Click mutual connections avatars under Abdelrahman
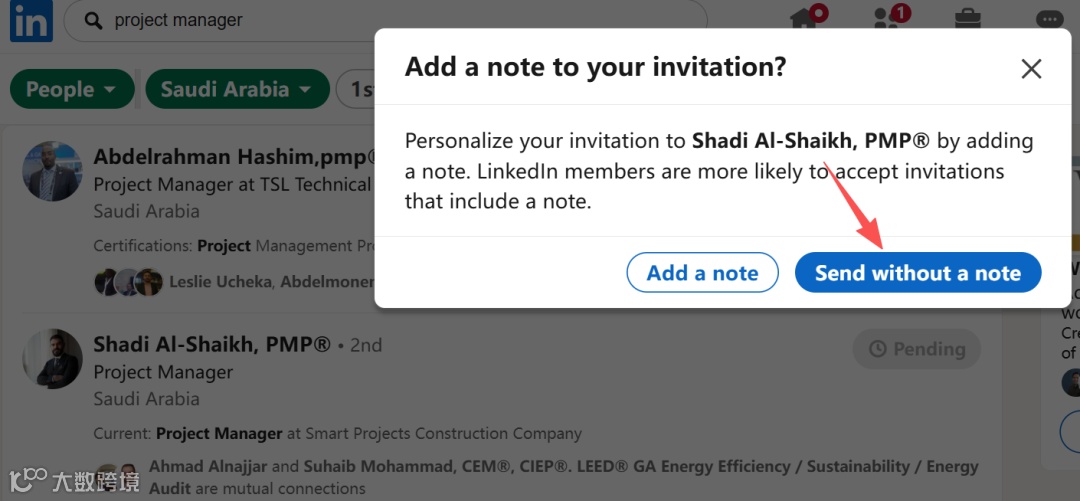 click(128, 282)
